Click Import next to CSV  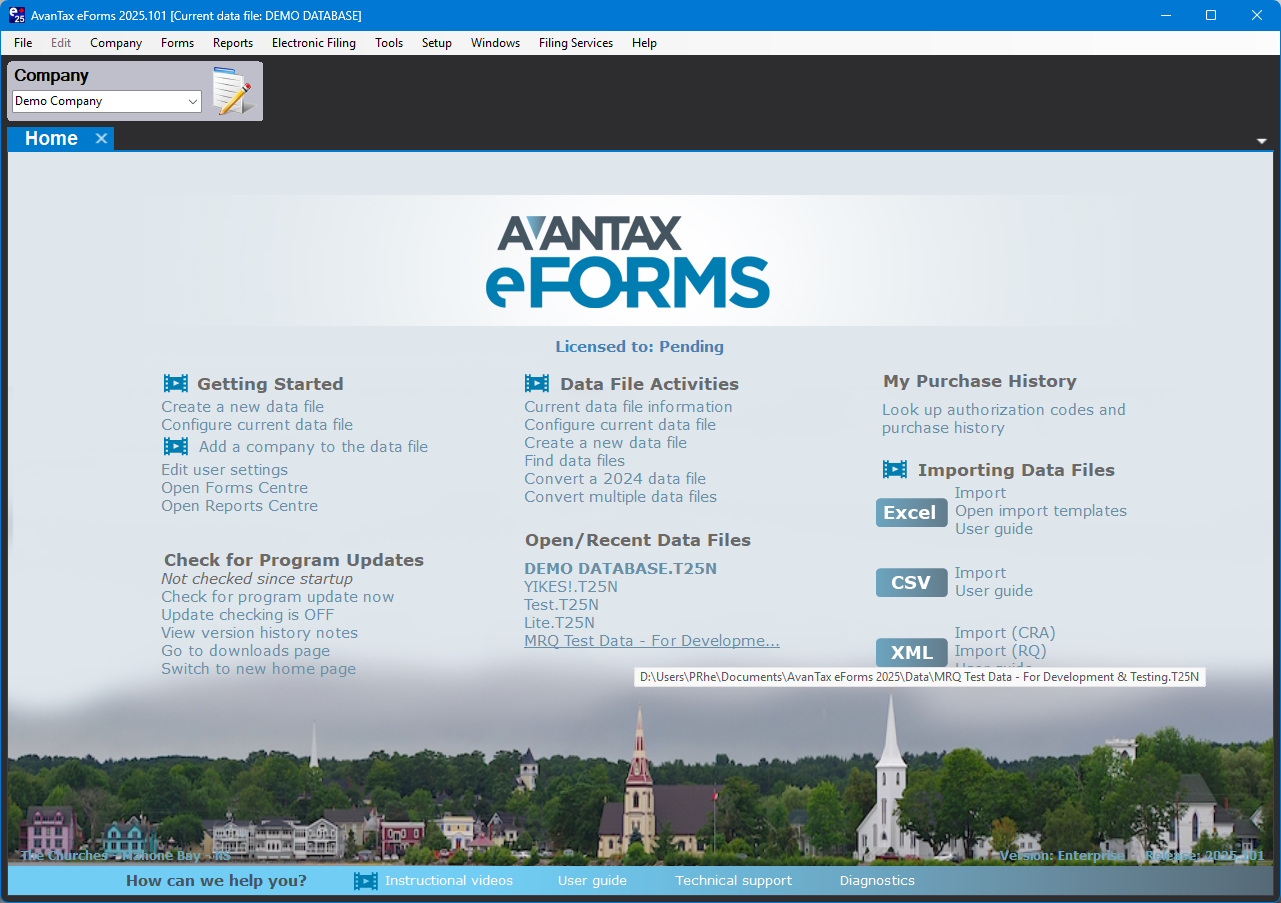[x=980, y=573]
